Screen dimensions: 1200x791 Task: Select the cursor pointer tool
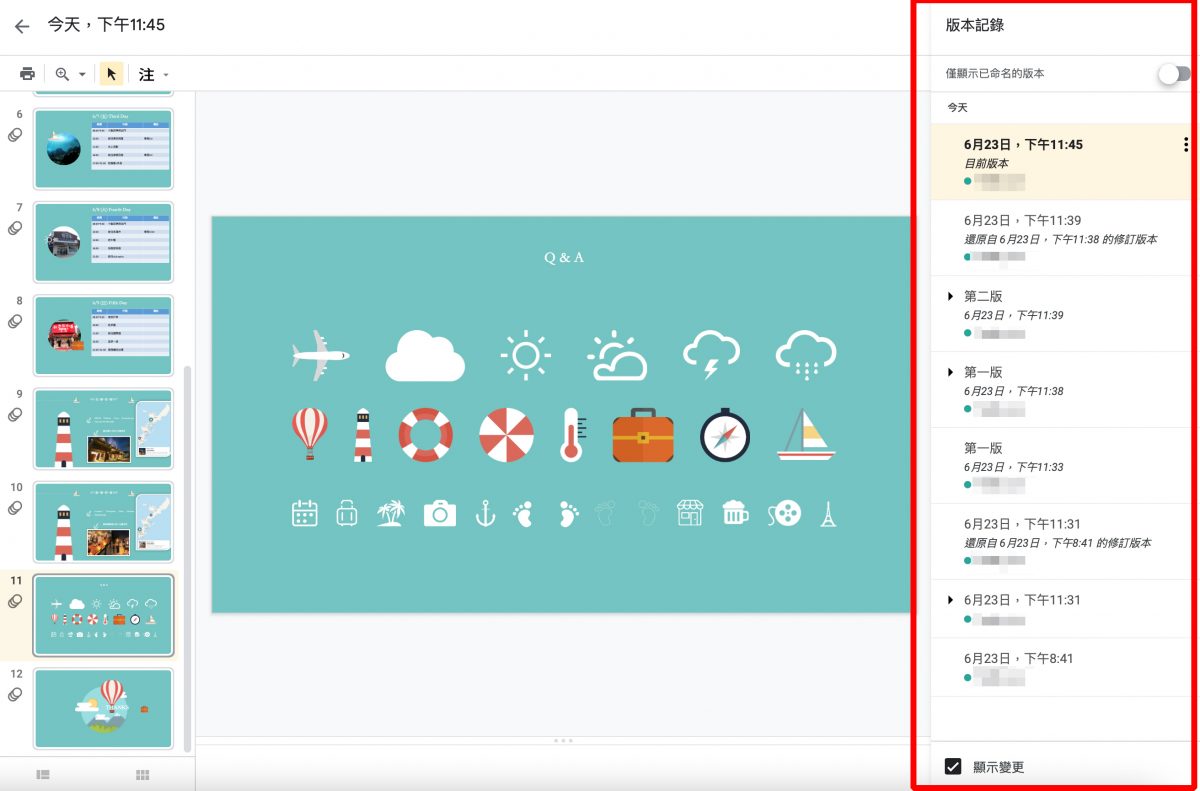[x=112, y=74]
